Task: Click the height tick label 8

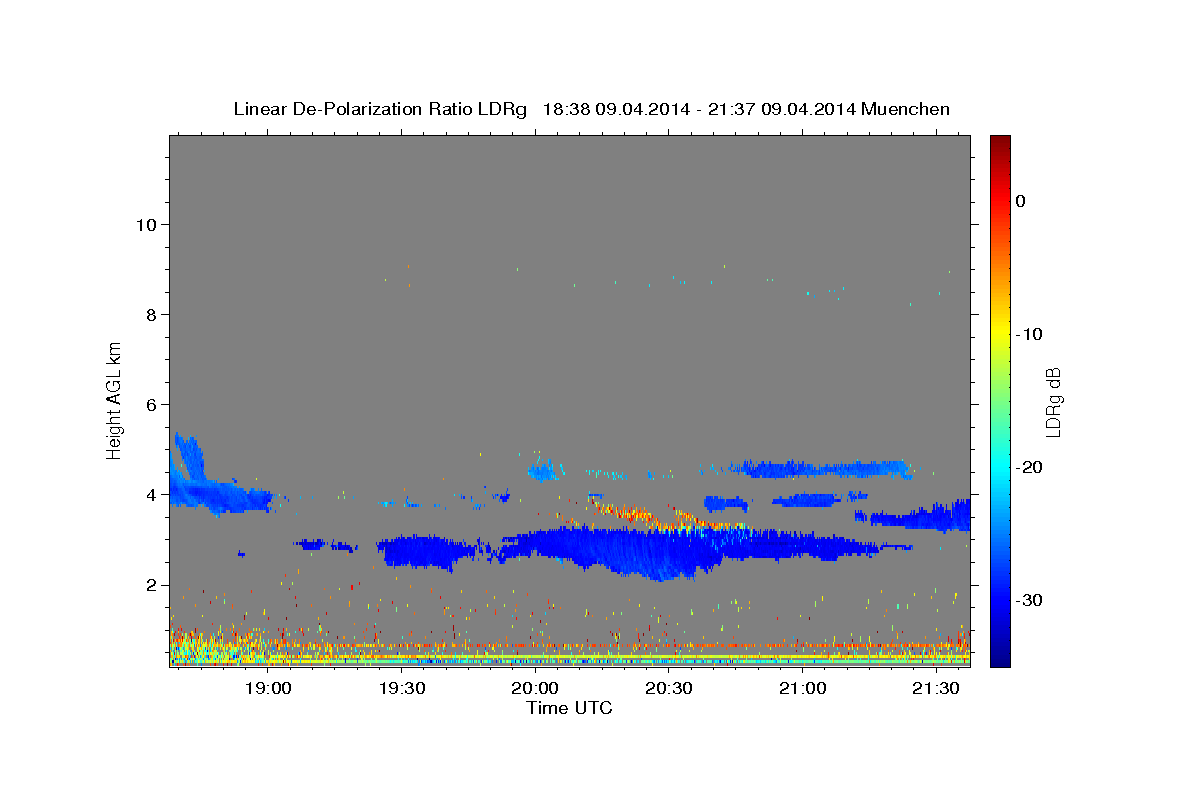Action: click(151, 314)
